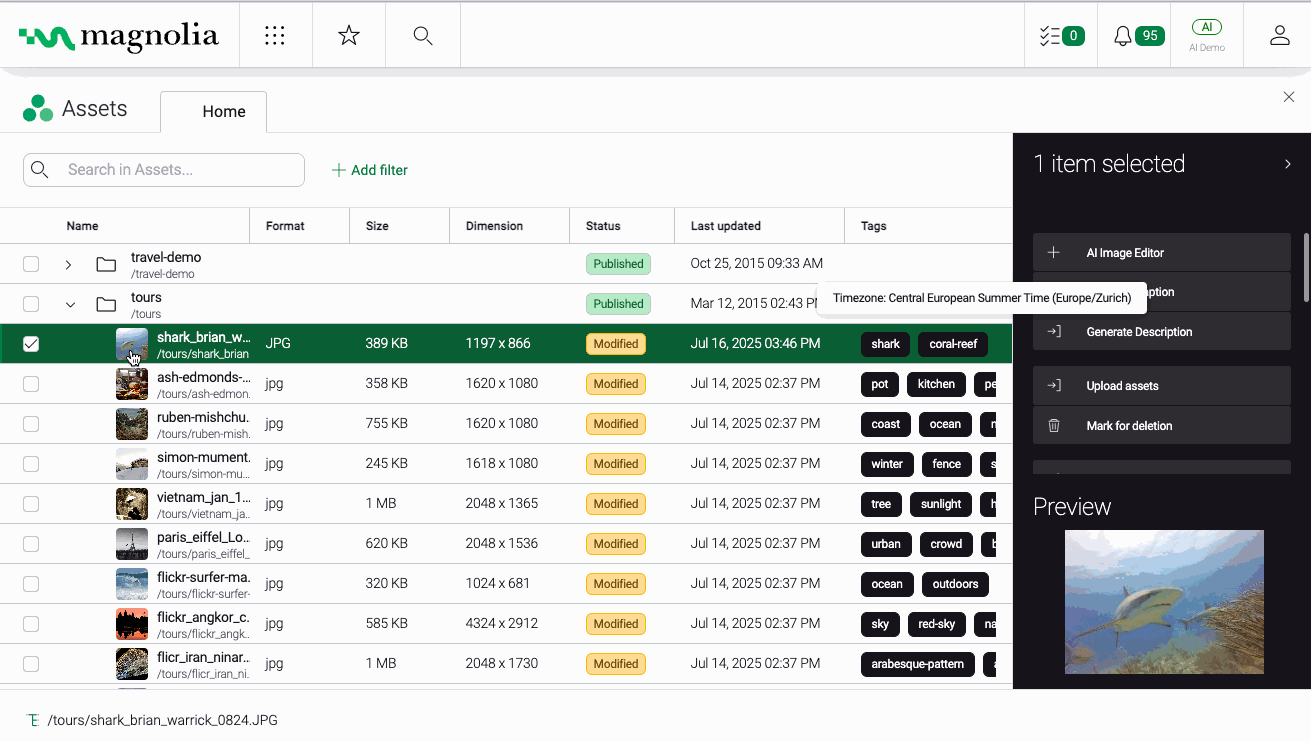Image resolution: width=1311 pixels, height=741 pixels.
Task: Open notifications bell with 95 badge
Action: 1138,36
